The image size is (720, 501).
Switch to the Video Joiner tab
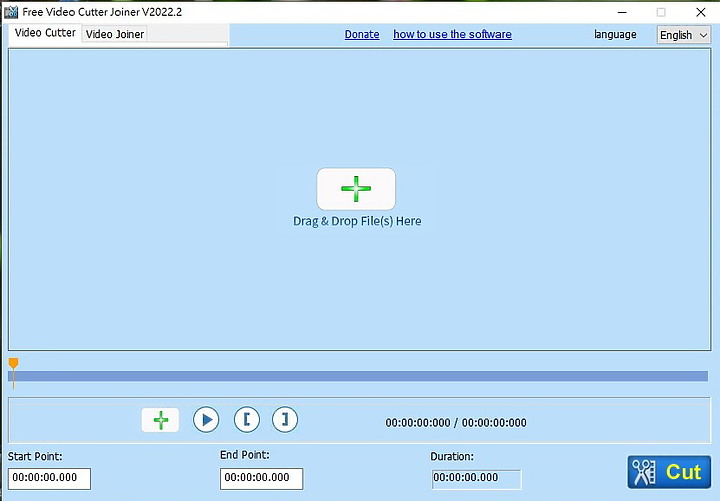[x=114, y=34]
